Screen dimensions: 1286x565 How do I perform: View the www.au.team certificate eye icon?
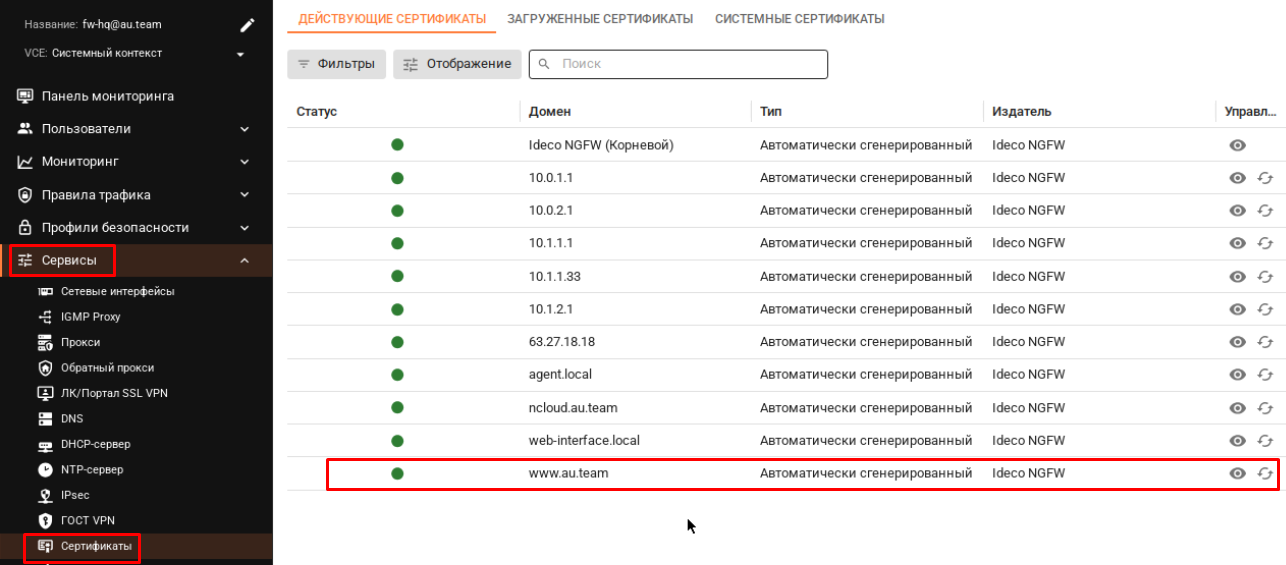(1237, 474)
